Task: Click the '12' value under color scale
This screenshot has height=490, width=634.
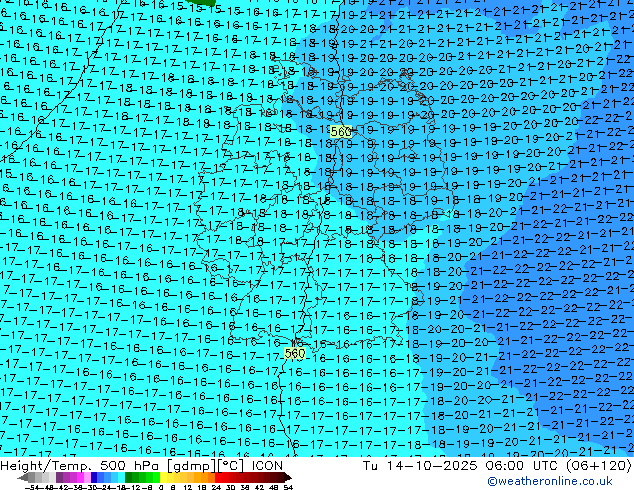Action: [x=188, y=488]
